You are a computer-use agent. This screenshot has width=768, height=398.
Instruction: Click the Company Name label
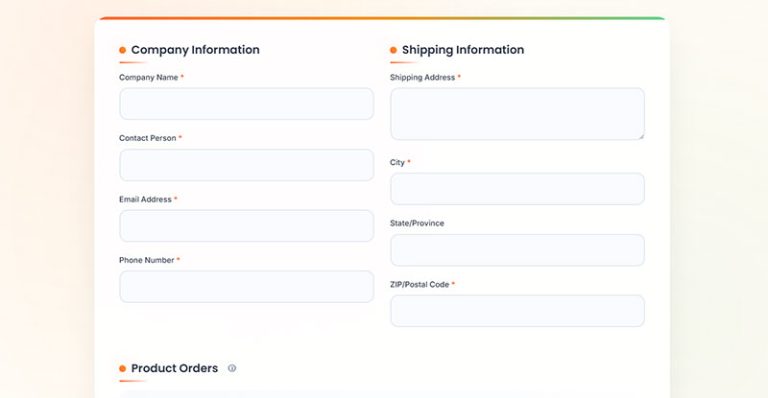[x=148, y=77]
